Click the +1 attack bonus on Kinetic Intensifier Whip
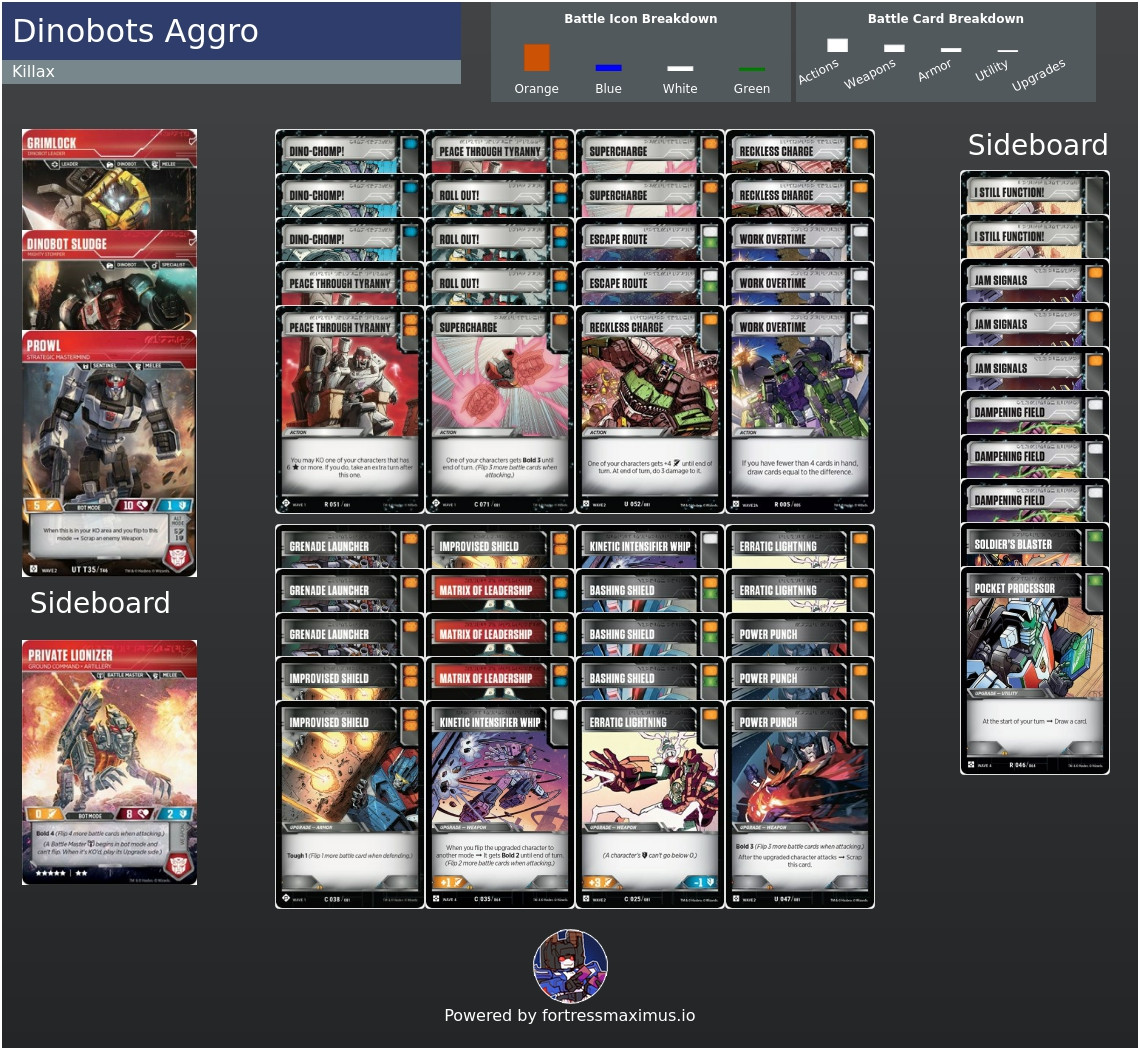This screenshot has height=1050, width=1140. pyautogui.click(x=450, y=882)
